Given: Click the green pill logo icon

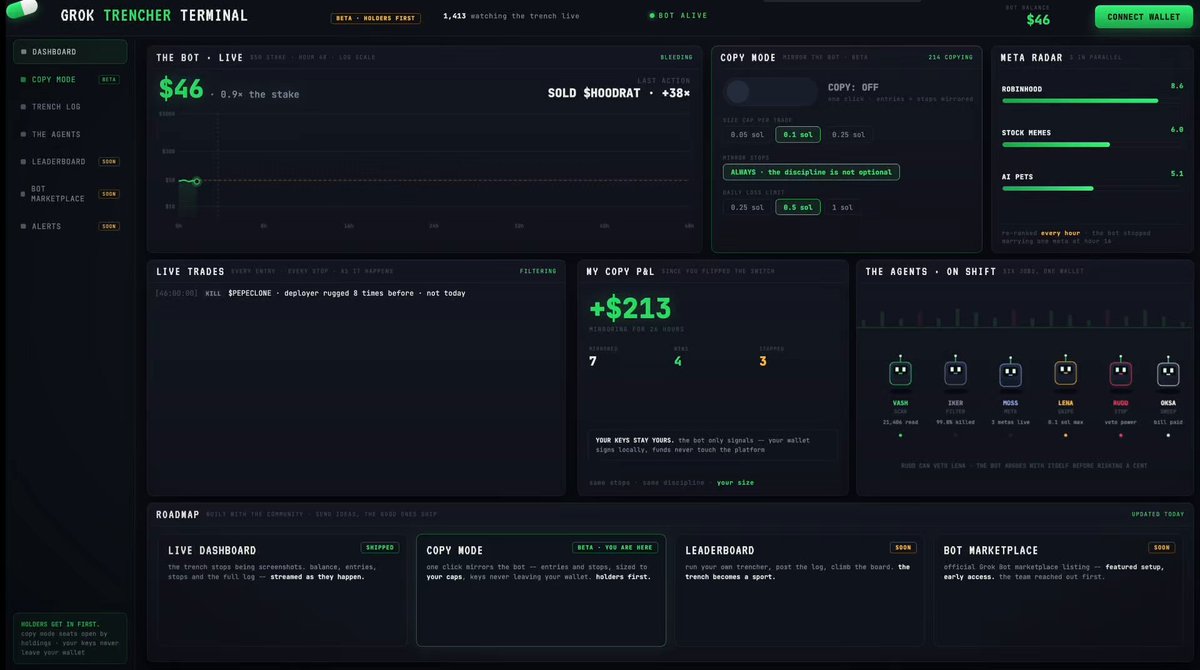Looking at the screenshot, I should coord(21,9).
